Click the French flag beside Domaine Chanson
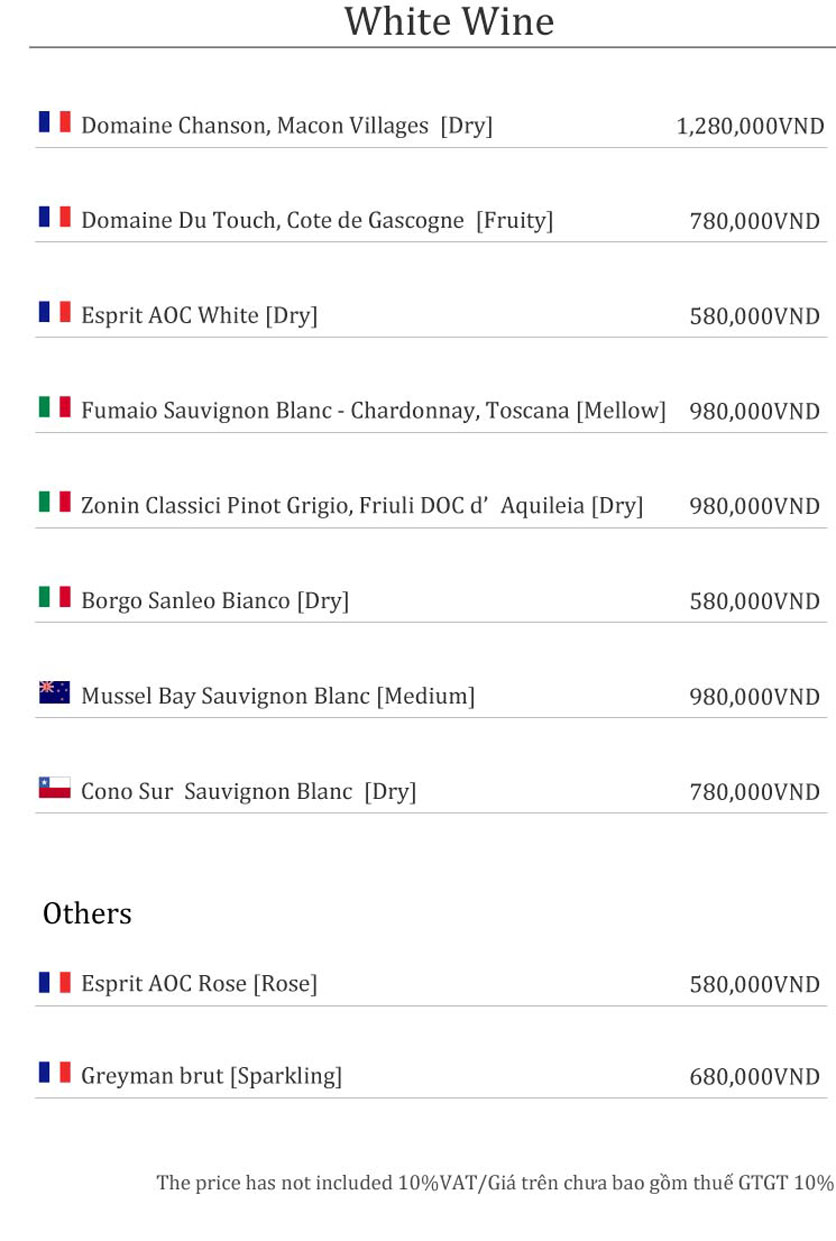 click(x=54, y=123)
